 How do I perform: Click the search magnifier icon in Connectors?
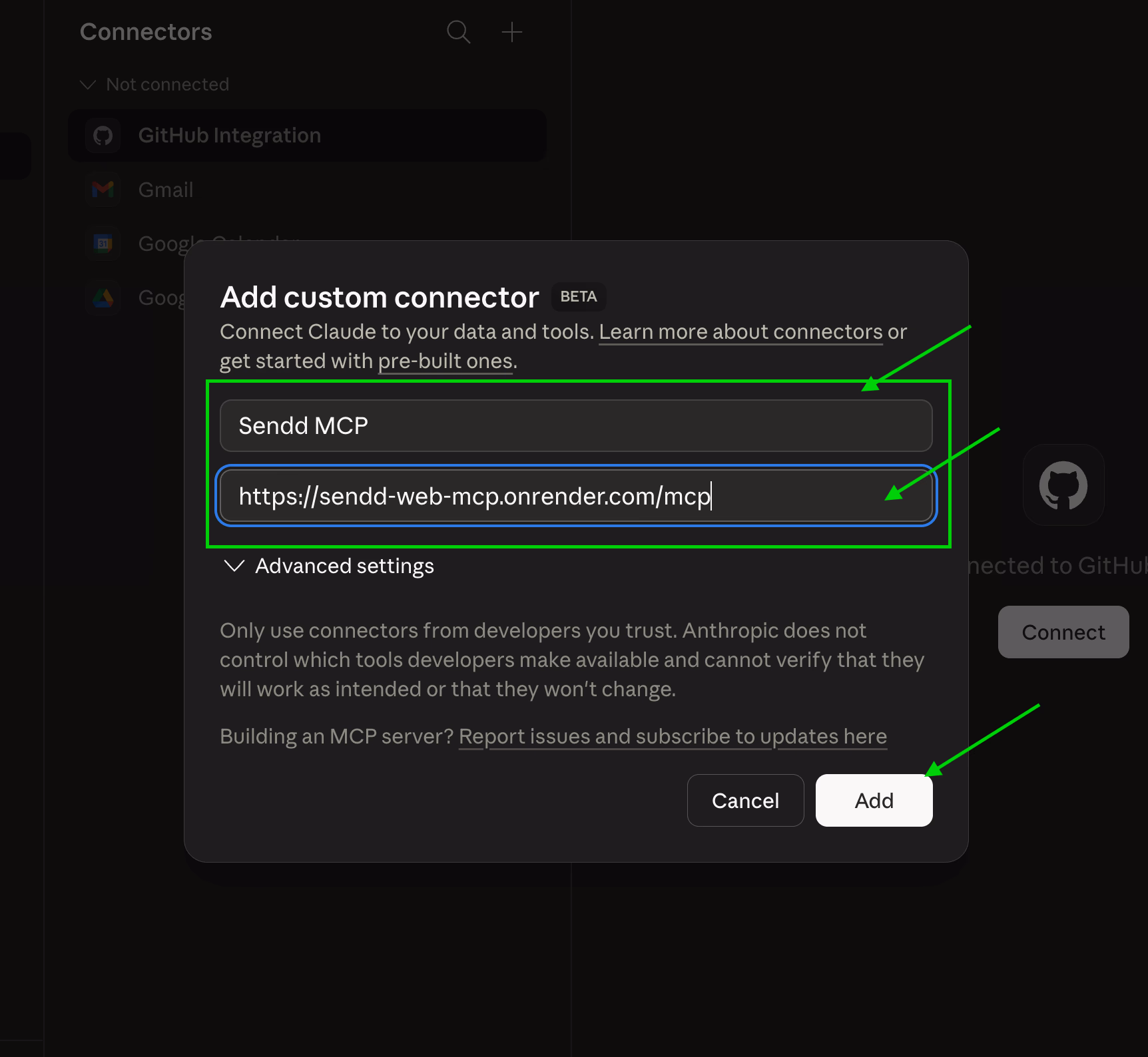point(458,32)
